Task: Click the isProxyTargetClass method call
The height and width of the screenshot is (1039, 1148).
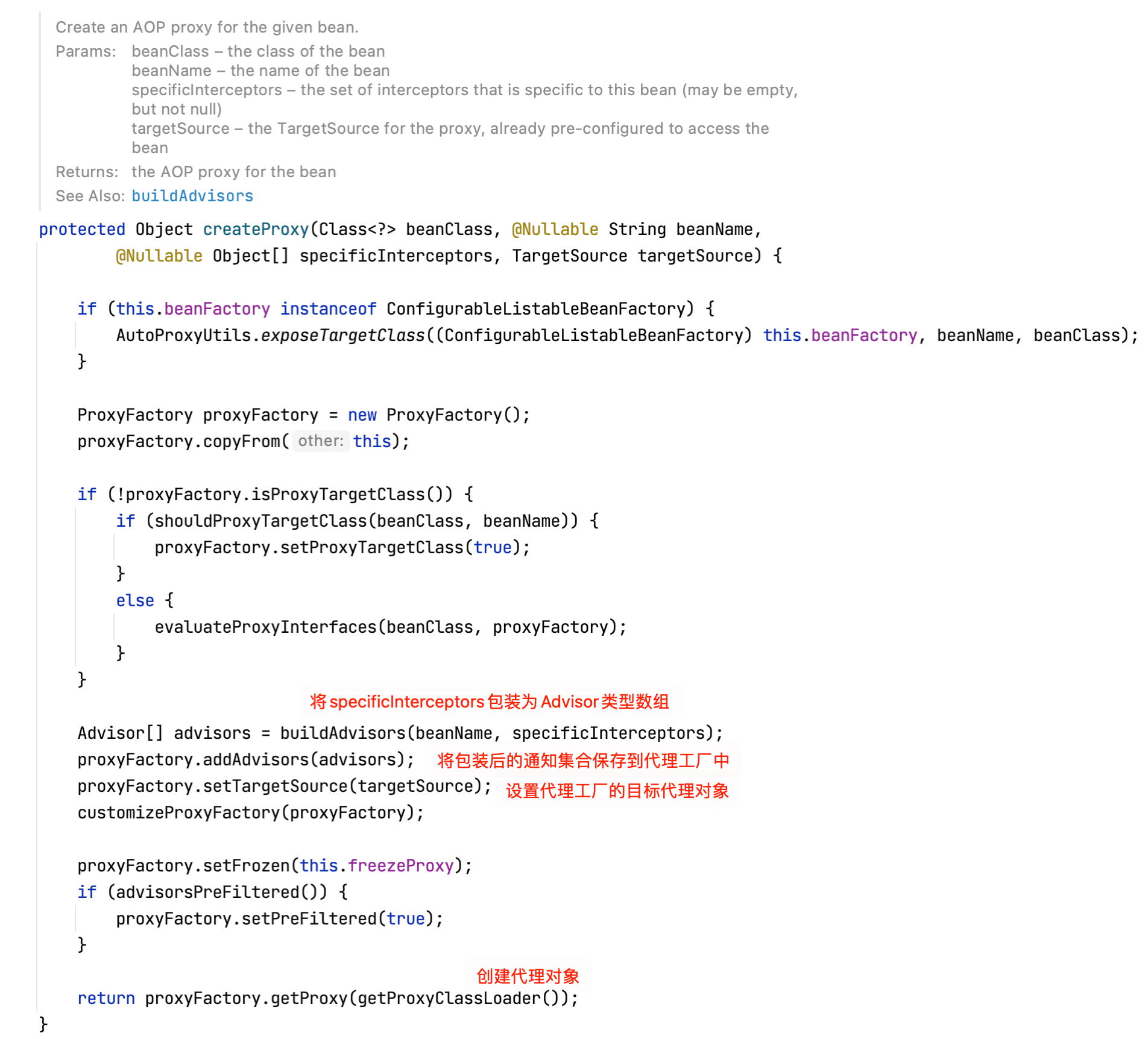Action: [338, 495]
